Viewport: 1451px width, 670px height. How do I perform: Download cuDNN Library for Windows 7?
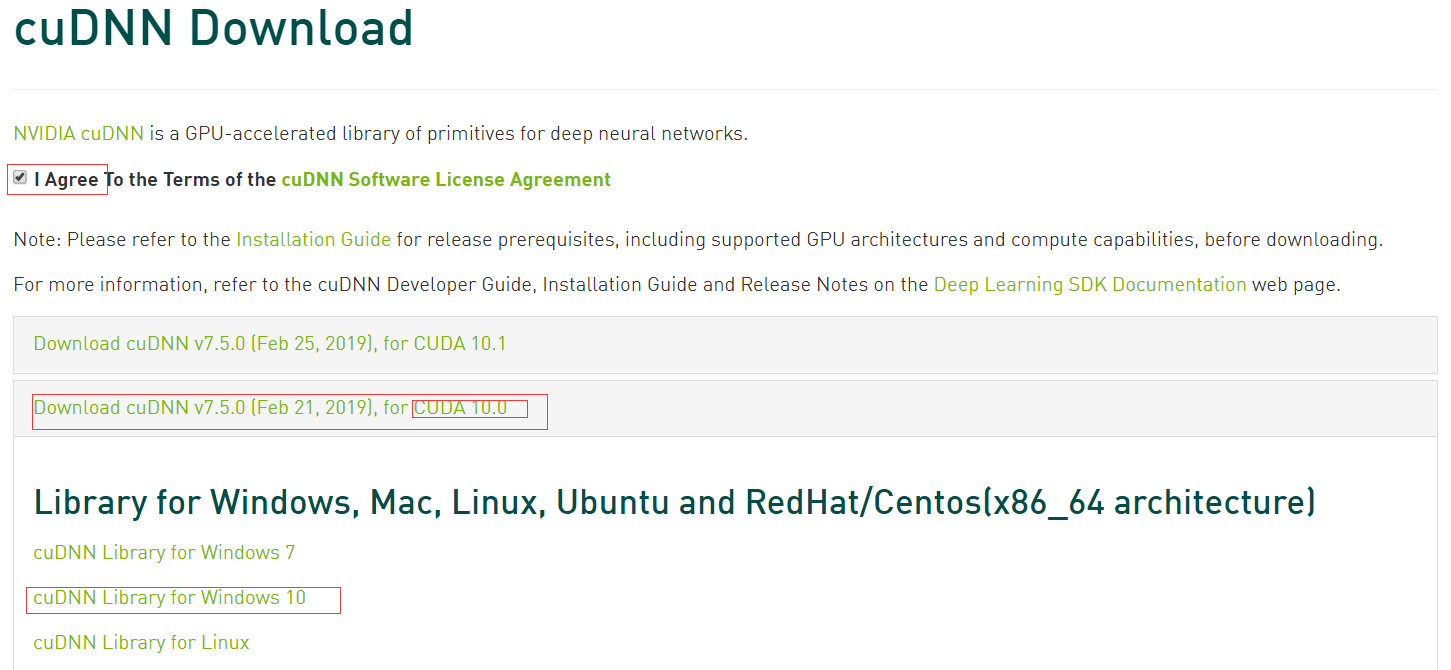click(x=164, y=553)
